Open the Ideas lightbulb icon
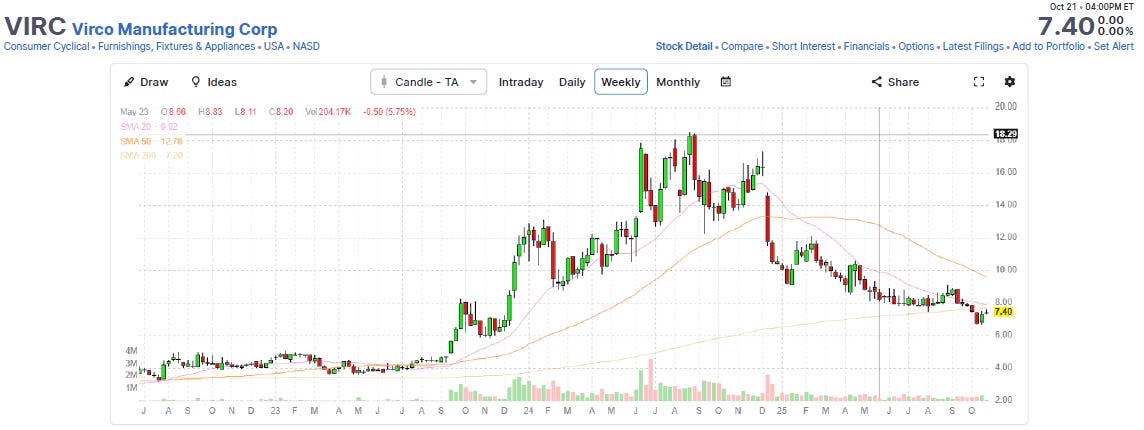The width and height of the screenshot is (1144, 430). coord(196,82)
